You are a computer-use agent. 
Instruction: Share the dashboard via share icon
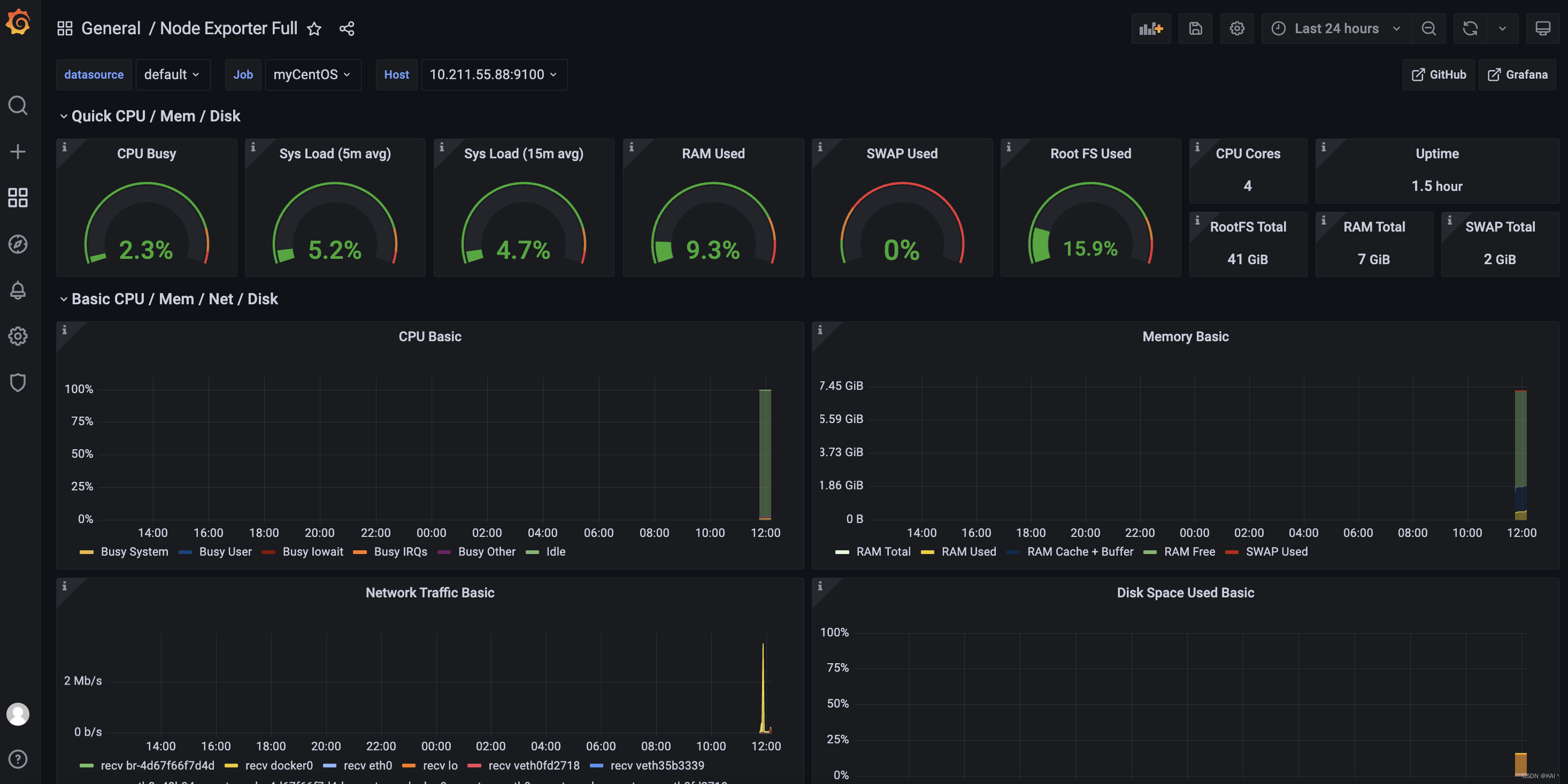coord(347,28)
